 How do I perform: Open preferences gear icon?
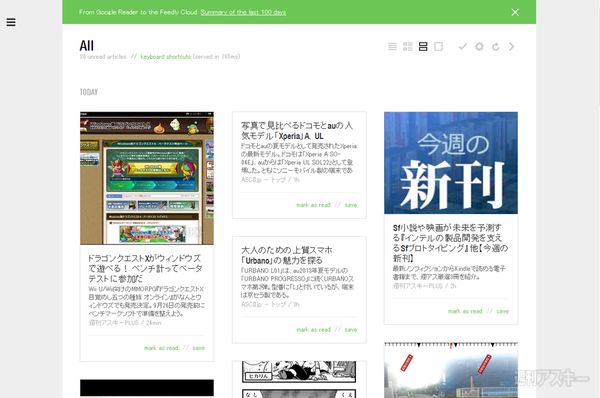479,47
